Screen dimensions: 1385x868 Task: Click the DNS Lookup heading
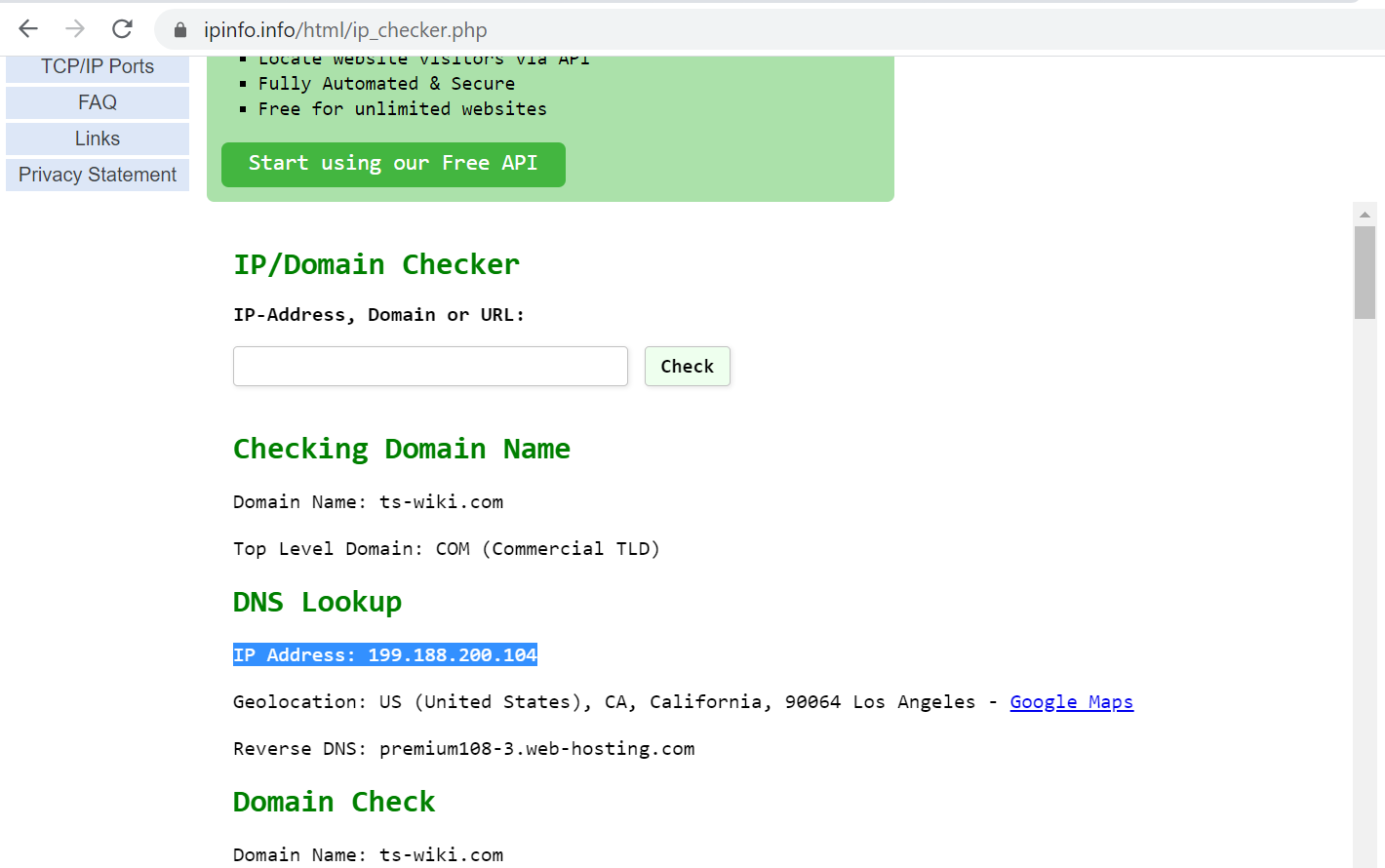pos(317,602)
